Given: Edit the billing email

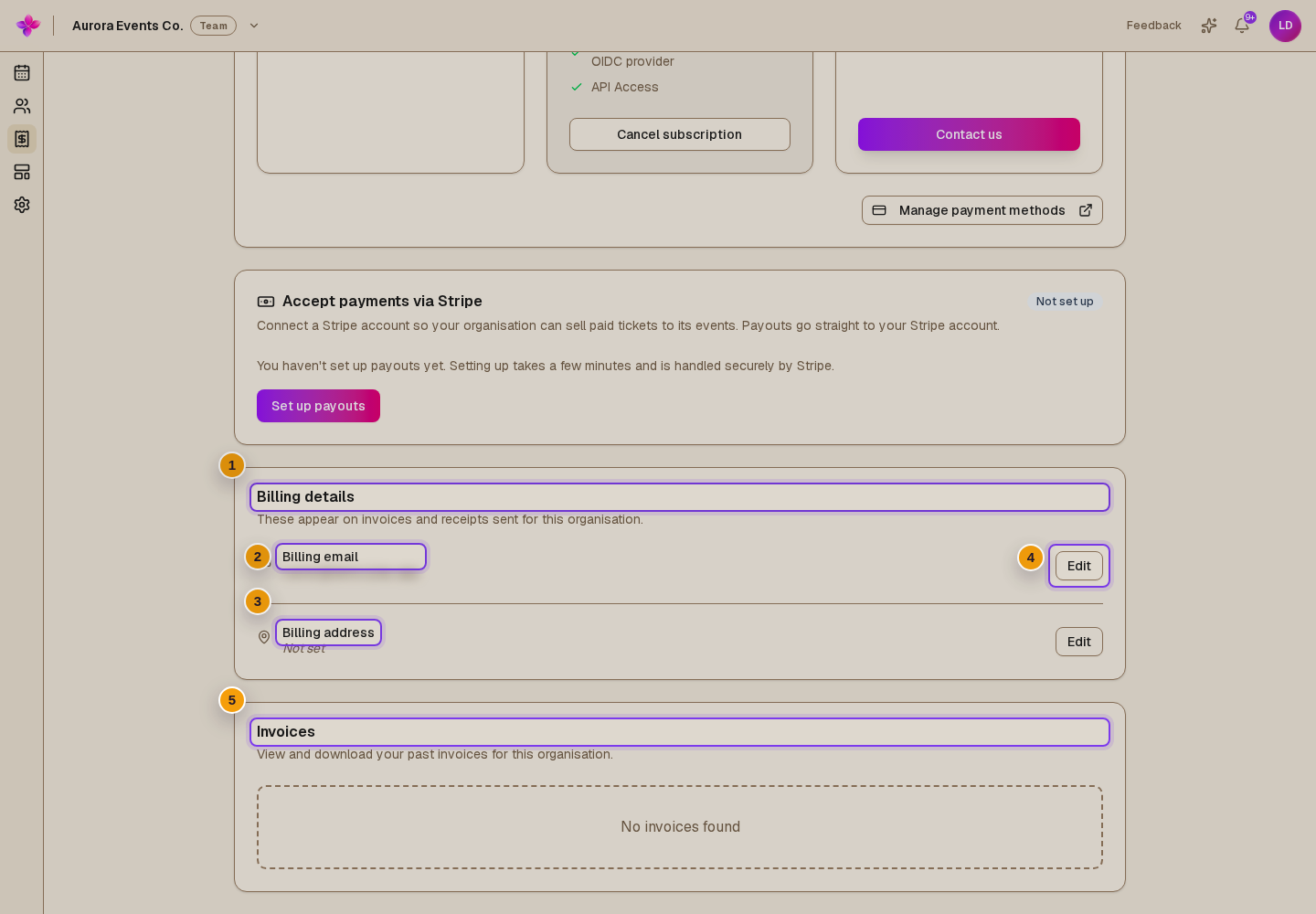Looking at the screenshot, I should coord(1079,566).
